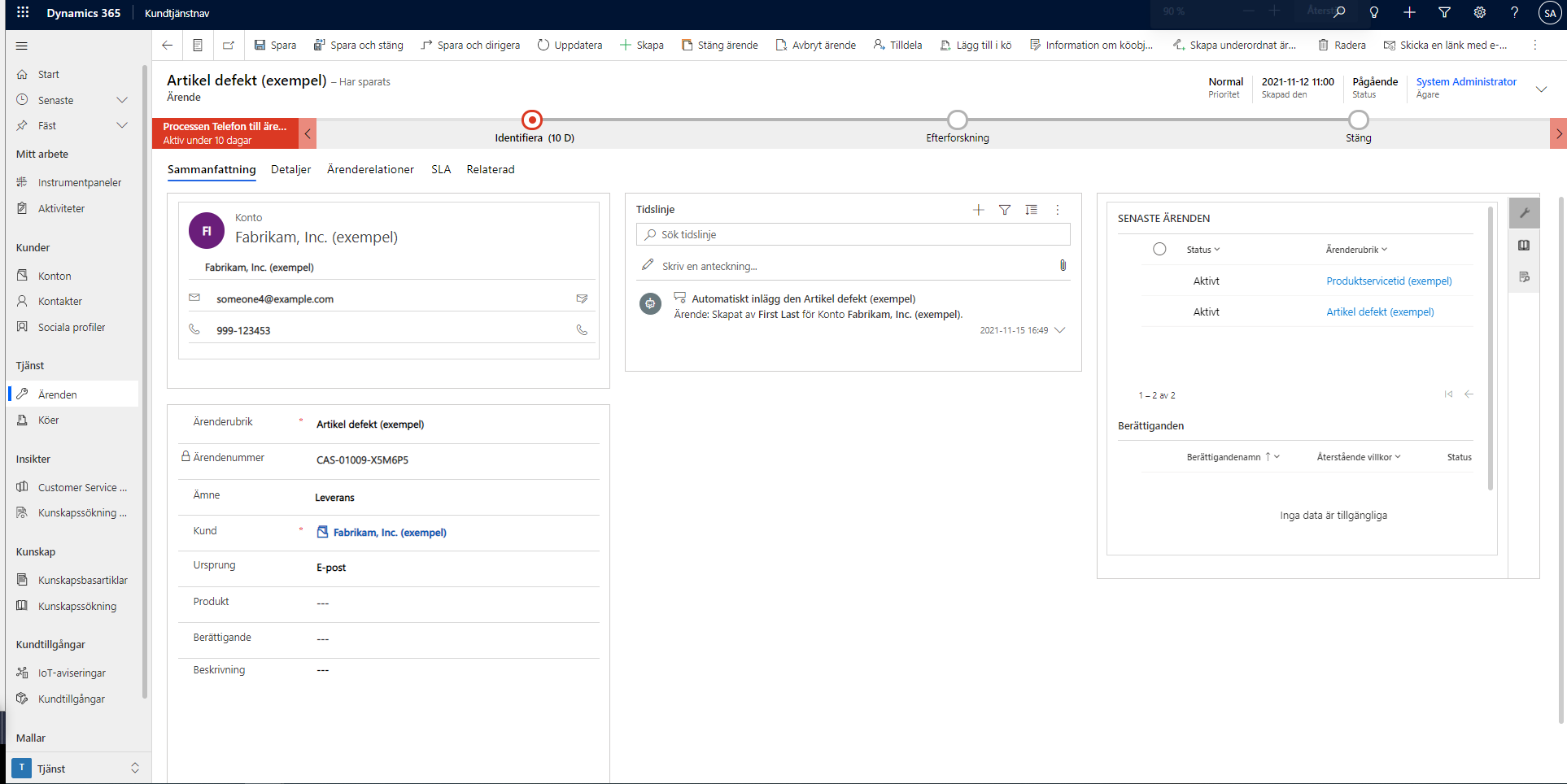This screenshot has height=784, width=1567.
Task: Select the record checkbox in Senaste ärenden
Action: 1159,249
